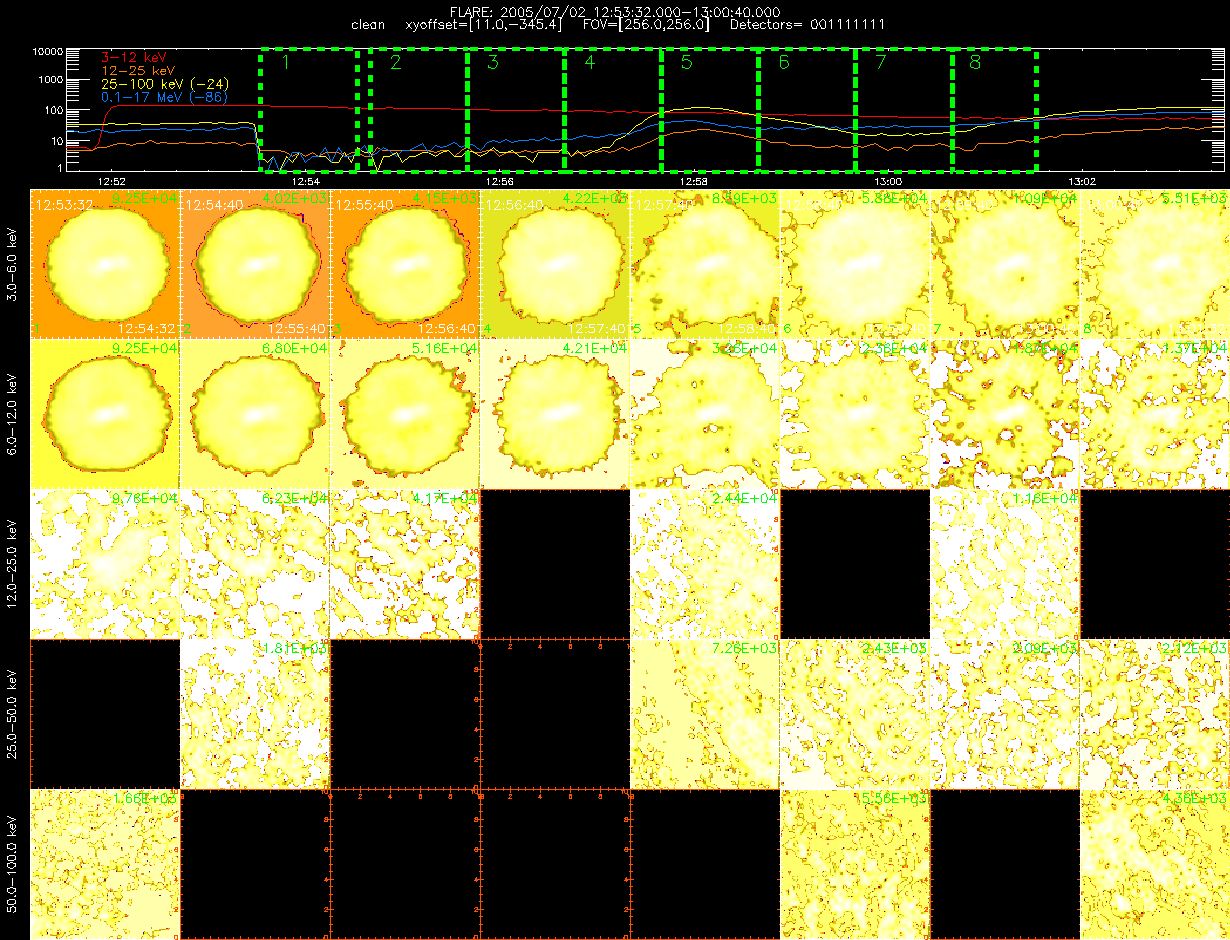
Task: Click the '13:00' time axis label
Action: (887, 181)
